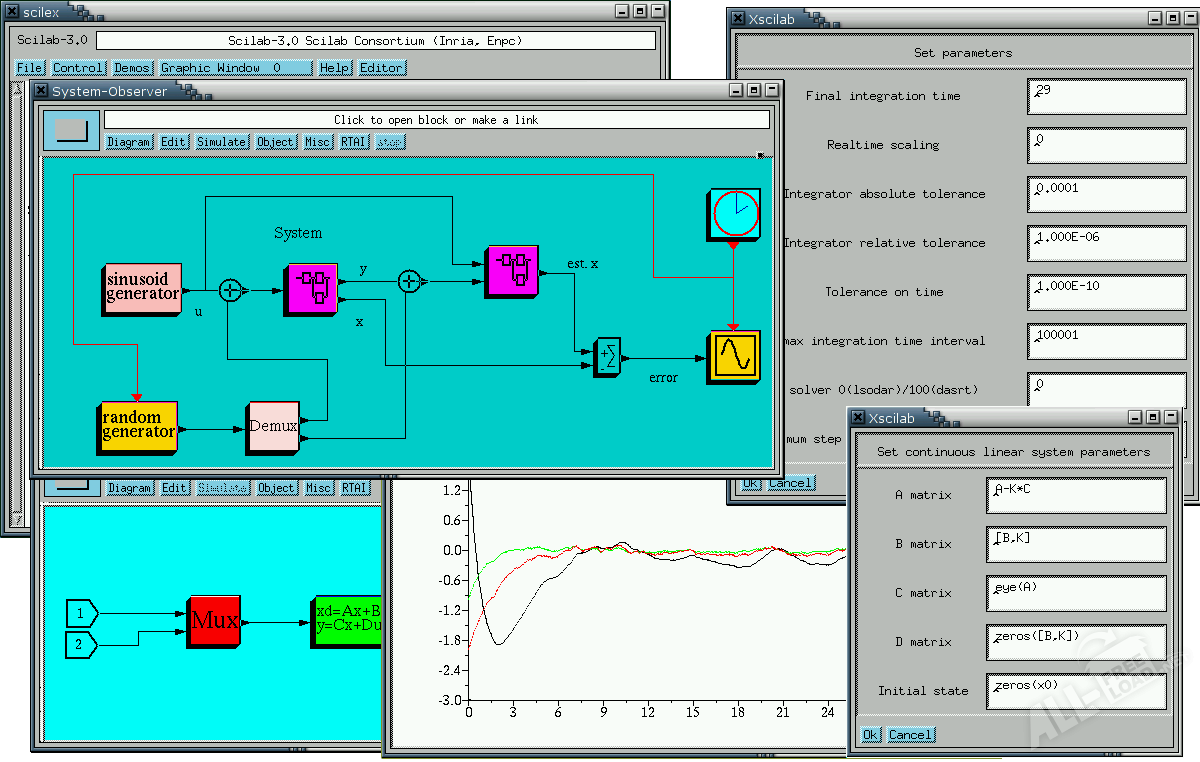Open the RTAI menu
Image resolution: width=1200 pixels, height=762 pixels.
353,142
